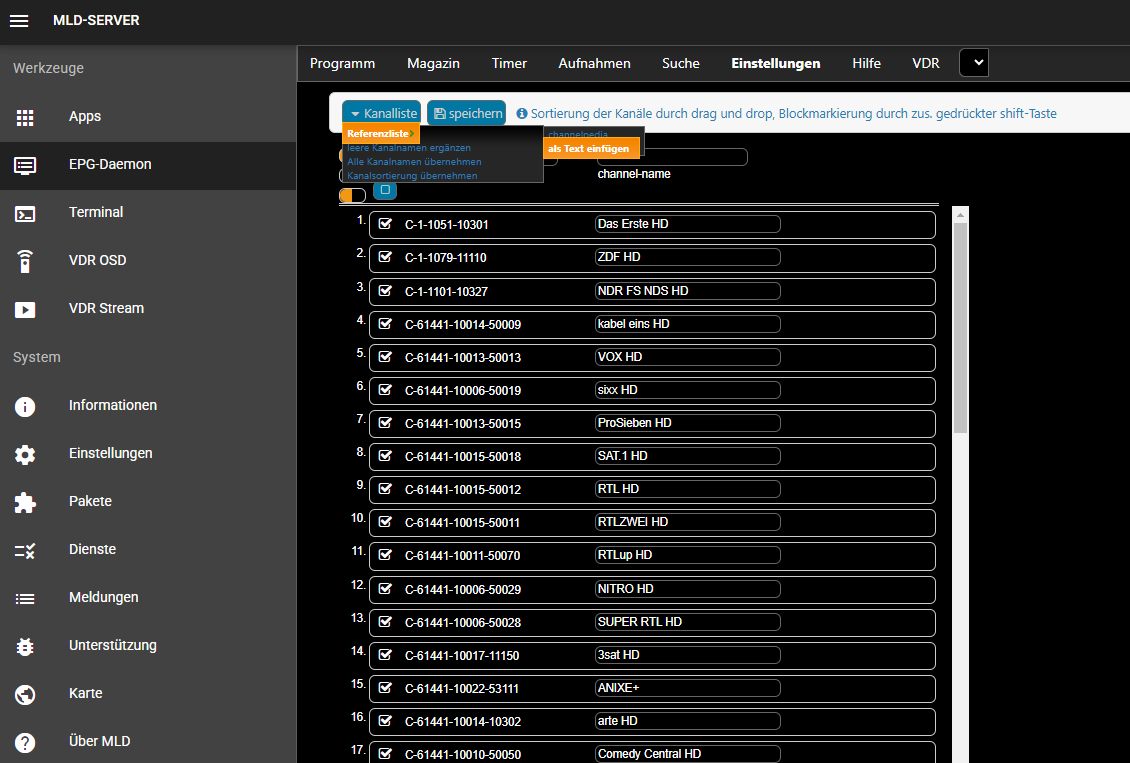
Task: Click the channel-name field for ZDF HD
Action: tap(687, 257)
